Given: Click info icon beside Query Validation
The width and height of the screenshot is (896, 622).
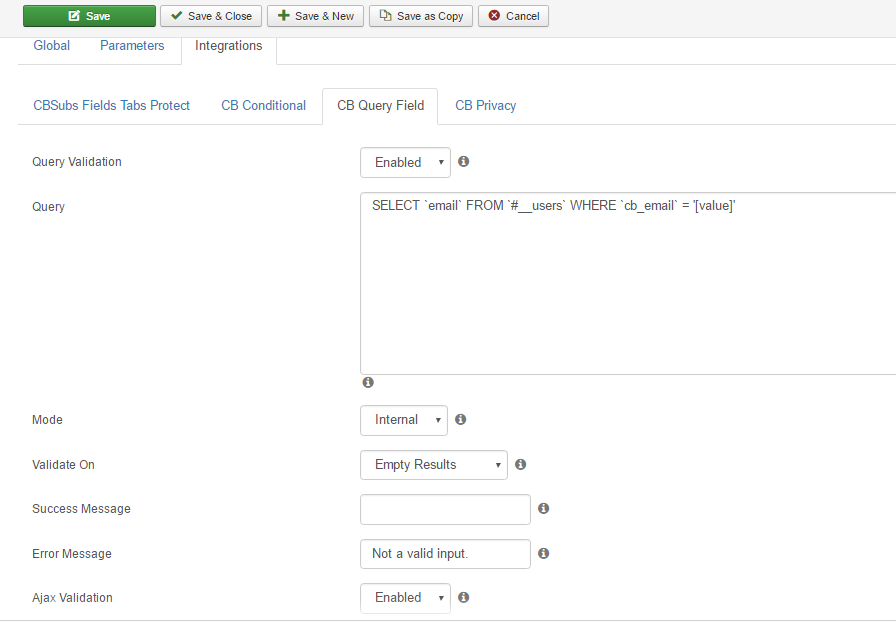Looking at the screenshot, I should coord(463,162).
